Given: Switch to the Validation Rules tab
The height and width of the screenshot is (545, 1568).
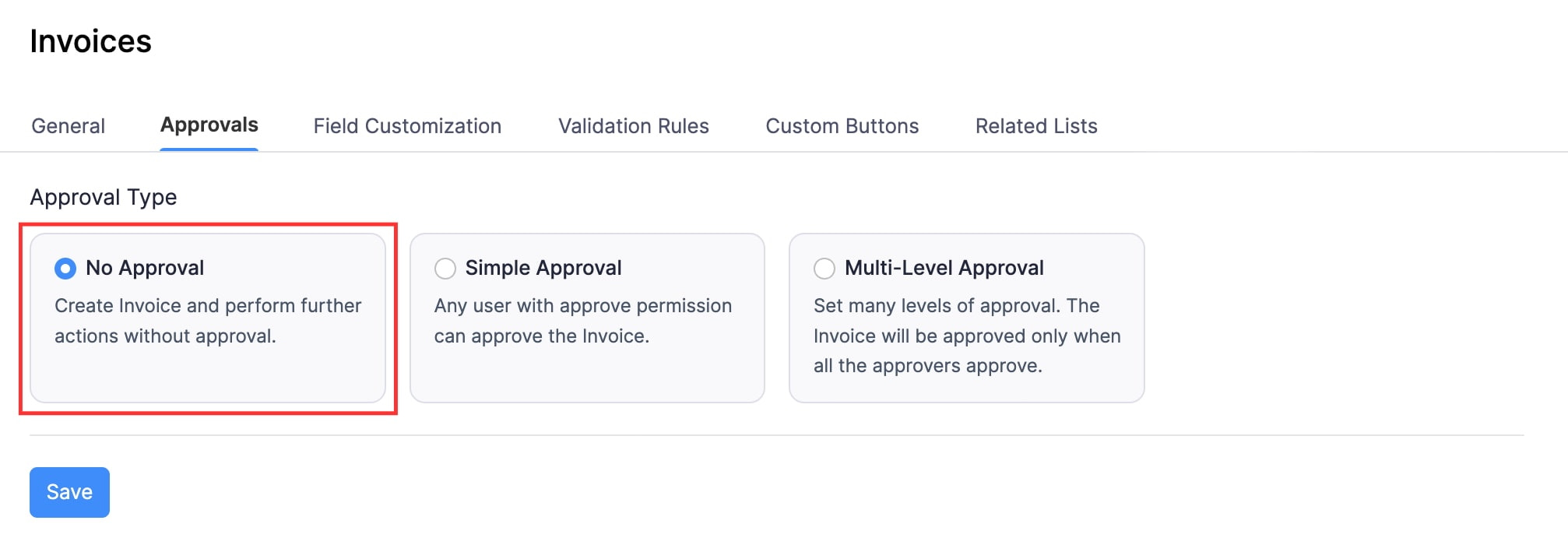Looking at the screenshot, I should [632, 125].
